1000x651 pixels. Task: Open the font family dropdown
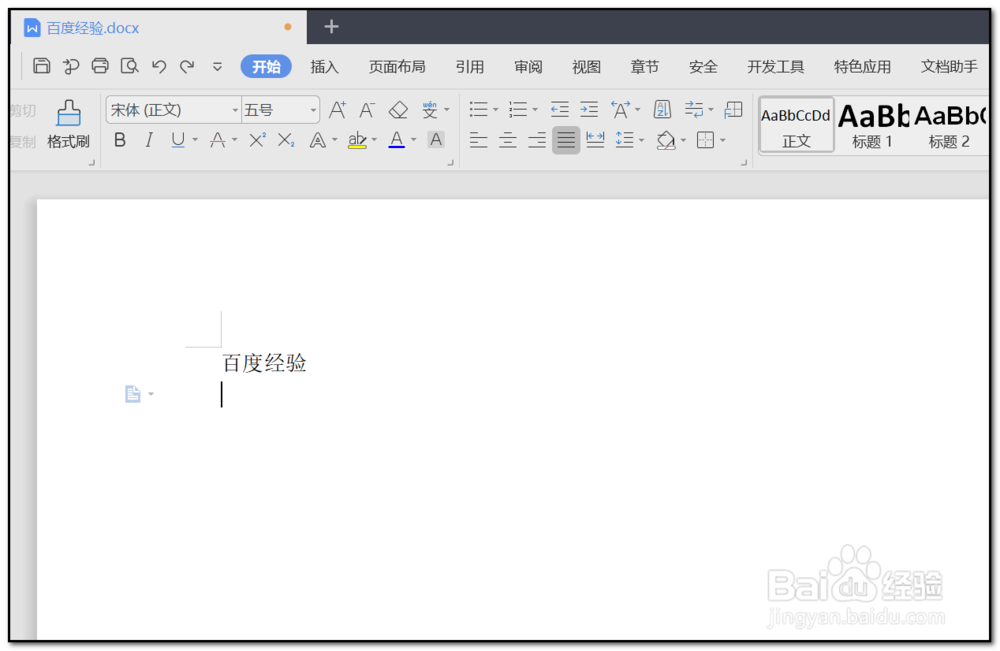pos(234,109)
